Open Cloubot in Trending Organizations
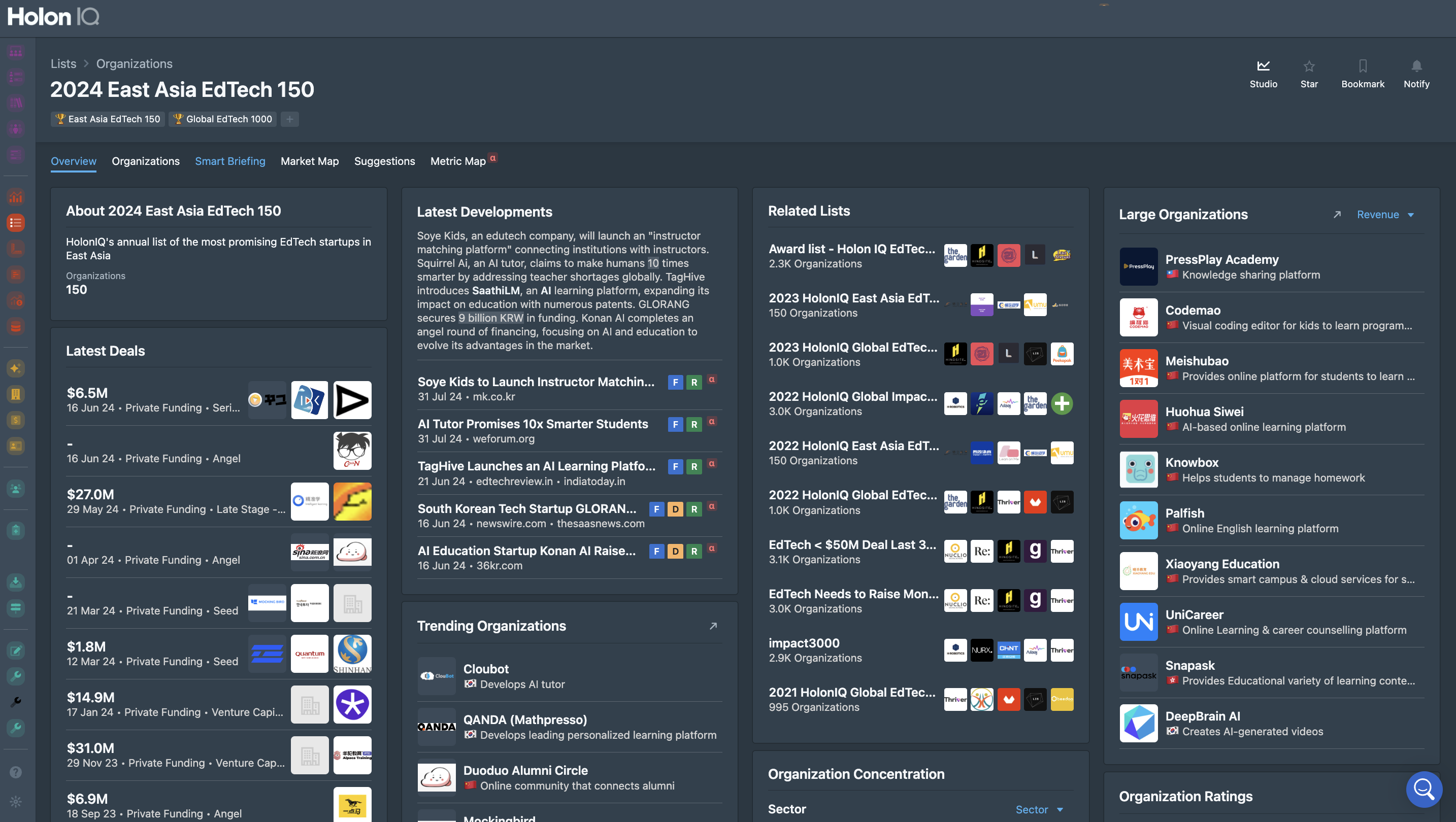This screenshot has width=1456, height=822. click(x=570, y=676)
